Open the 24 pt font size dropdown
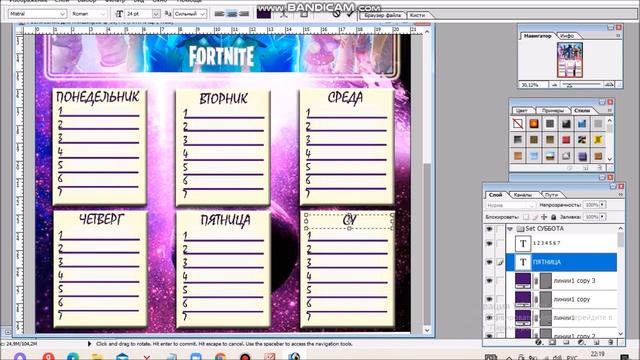Image resolution: width=640 pixels, height=360 pixels. click(x=156, y=14)
